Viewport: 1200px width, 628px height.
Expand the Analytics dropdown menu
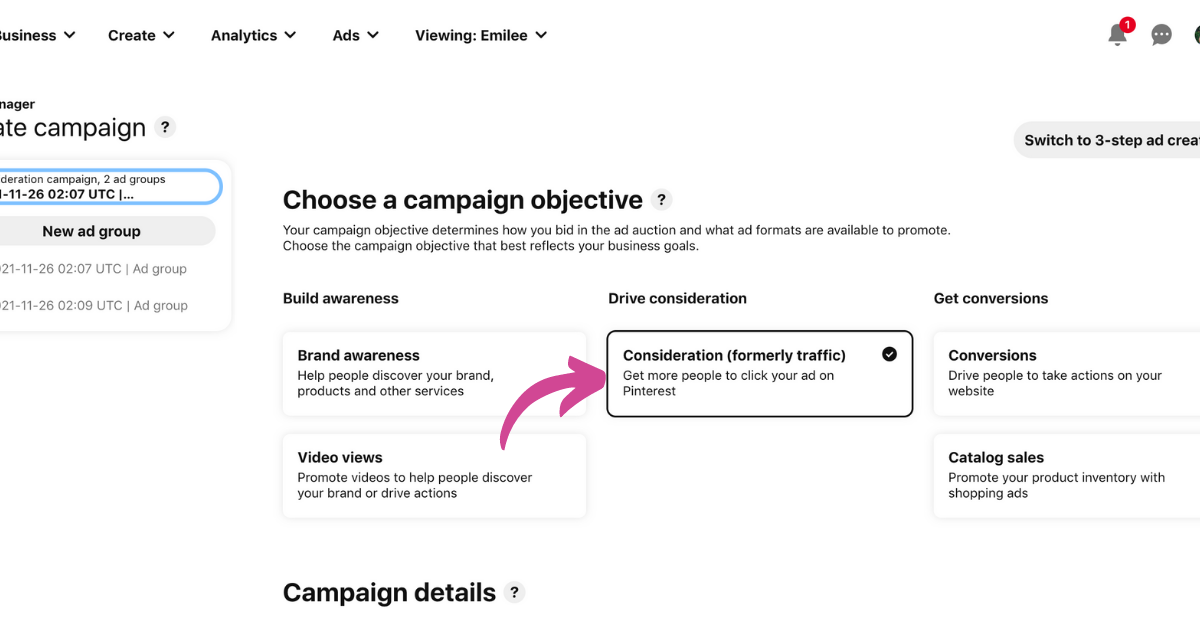click(x=253, y=35)
